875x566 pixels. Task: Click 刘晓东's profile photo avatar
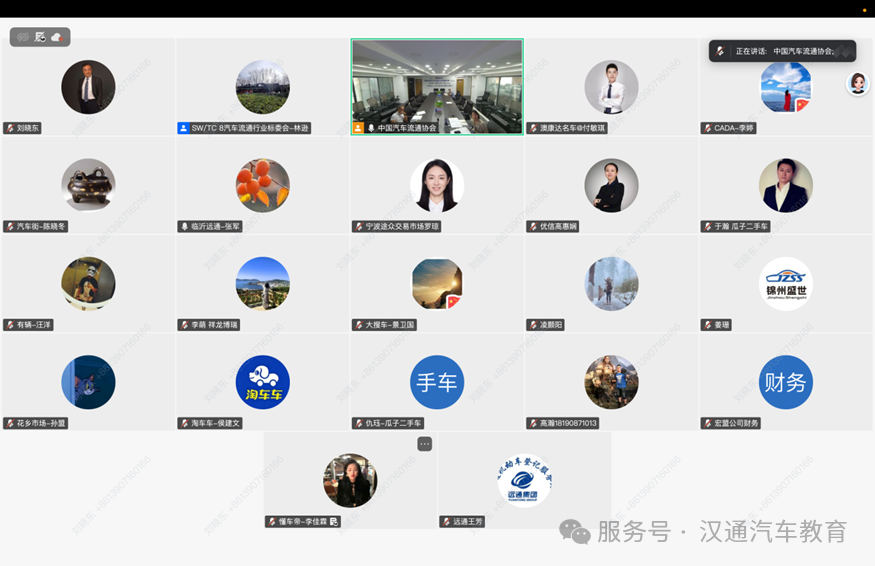click(88, 87)
